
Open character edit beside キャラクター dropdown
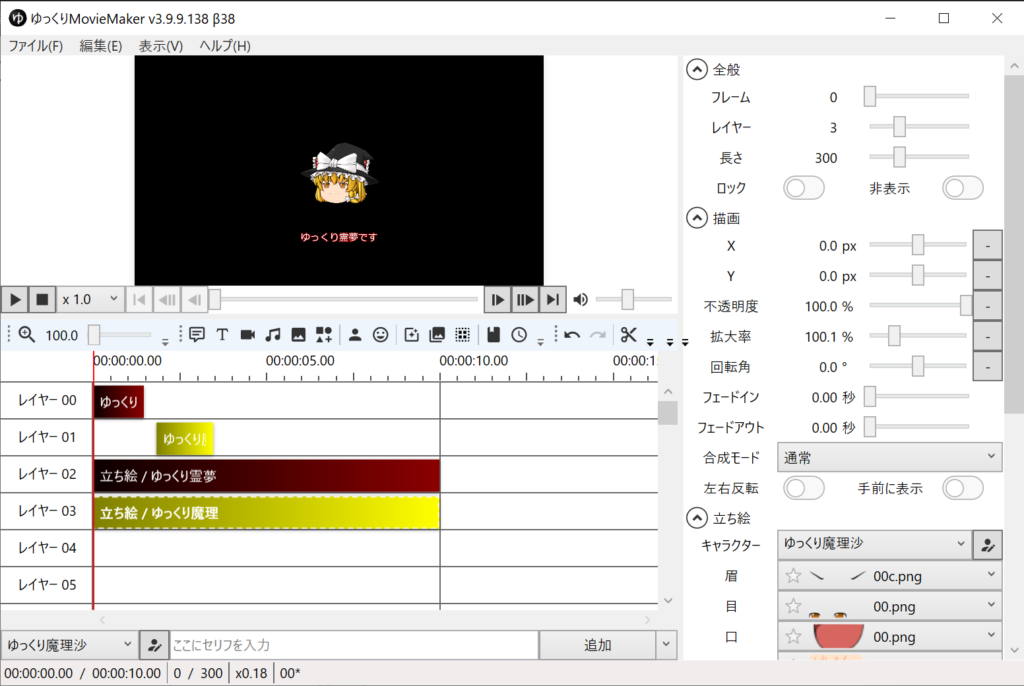click(x=987, y=545)
